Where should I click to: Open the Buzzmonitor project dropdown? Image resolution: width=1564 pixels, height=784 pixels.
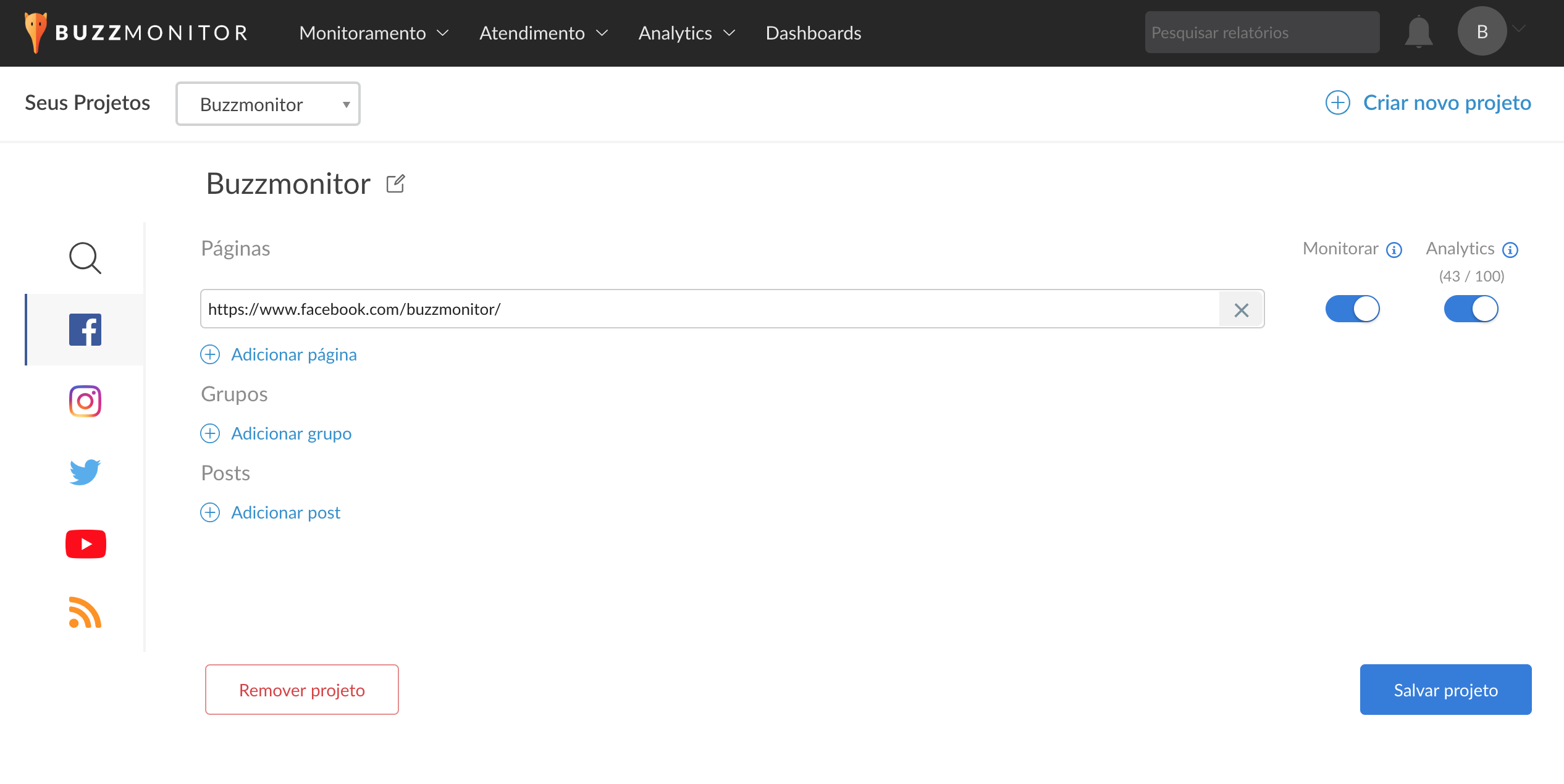pos(267,104)
